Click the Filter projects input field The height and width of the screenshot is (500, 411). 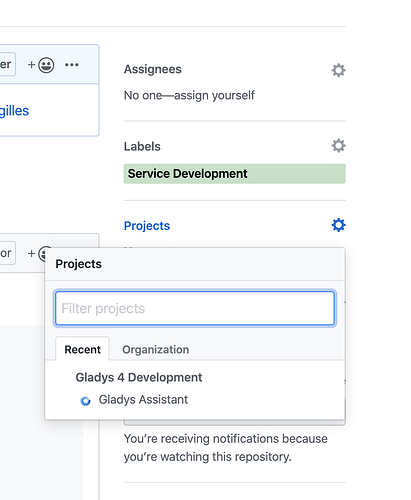pos(195,308)
